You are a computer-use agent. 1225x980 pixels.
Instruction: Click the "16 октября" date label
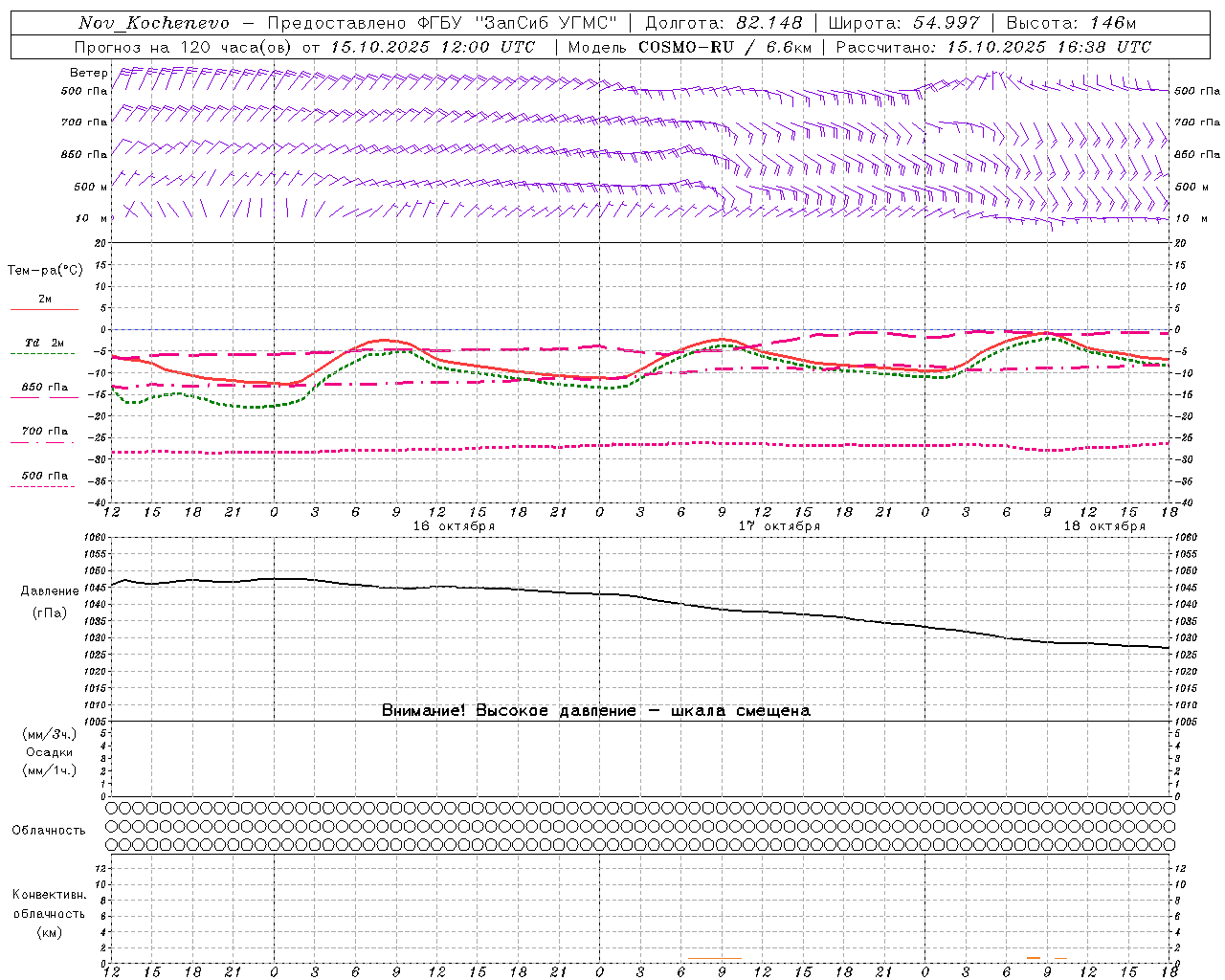454,526
